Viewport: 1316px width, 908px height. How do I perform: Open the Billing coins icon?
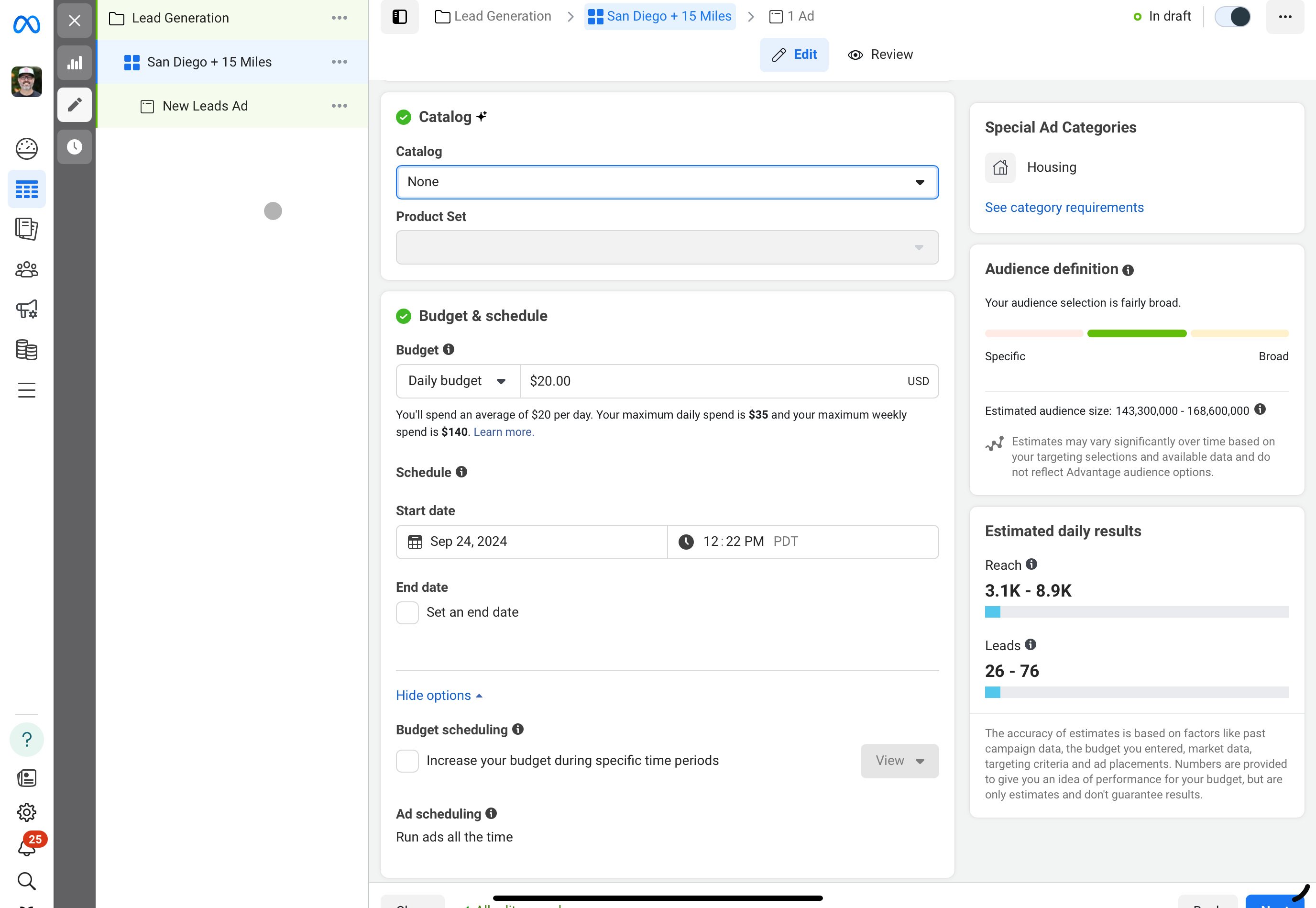(x=26, y=350)
